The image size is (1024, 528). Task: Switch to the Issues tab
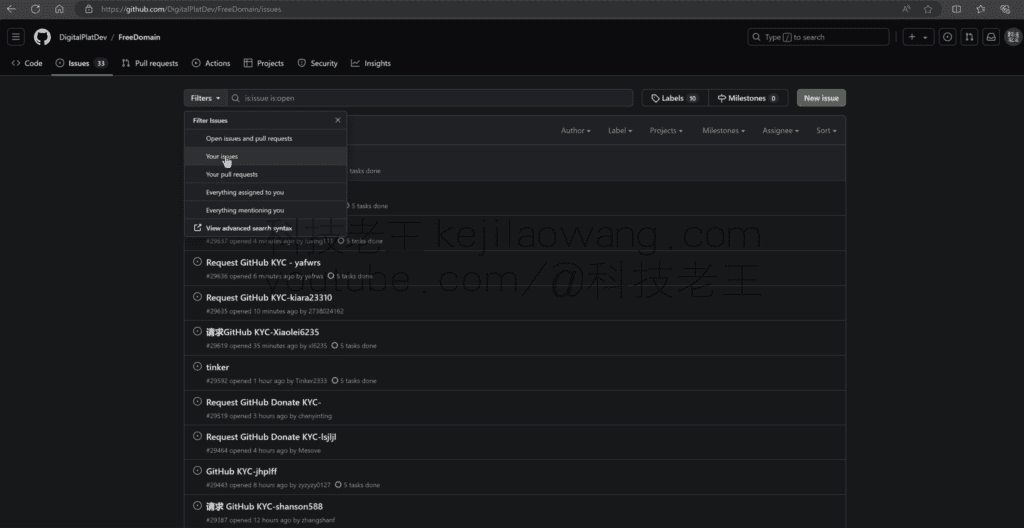click(82, 63)
